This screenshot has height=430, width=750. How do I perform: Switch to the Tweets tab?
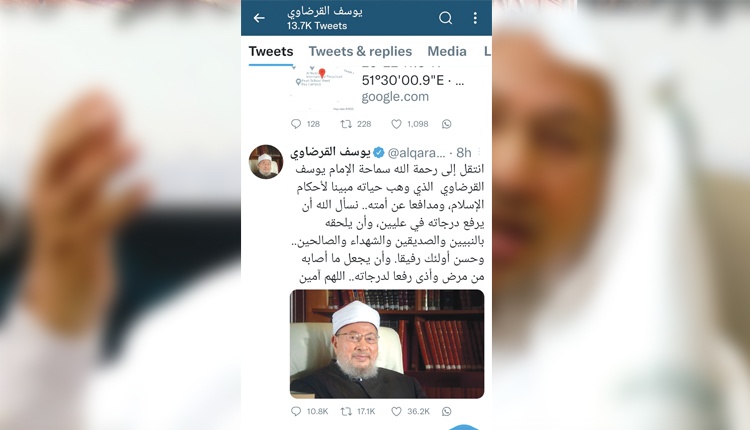pos(271,51)
